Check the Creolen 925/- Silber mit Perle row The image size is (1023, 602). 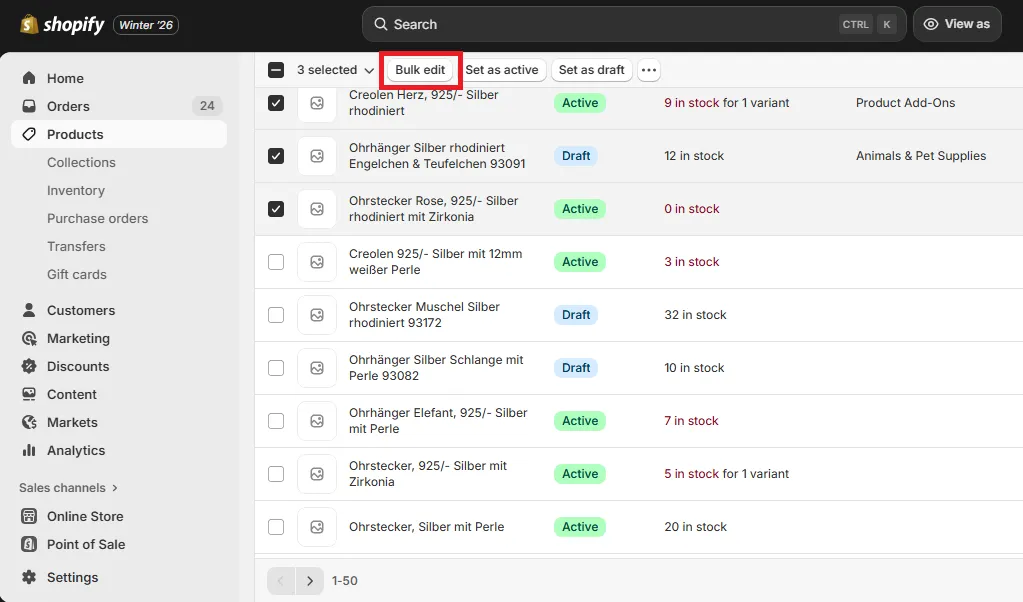click(276, 262)
